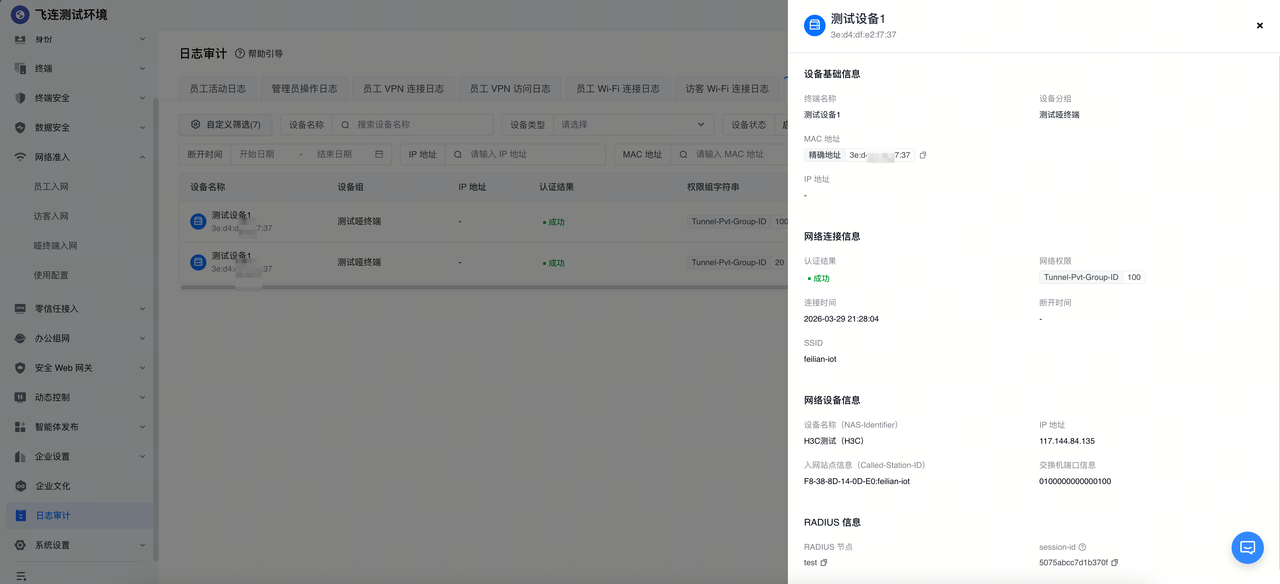Click the 智能体发布 sidebar icon
1280x584 pixels.
(x=20, y=427)
